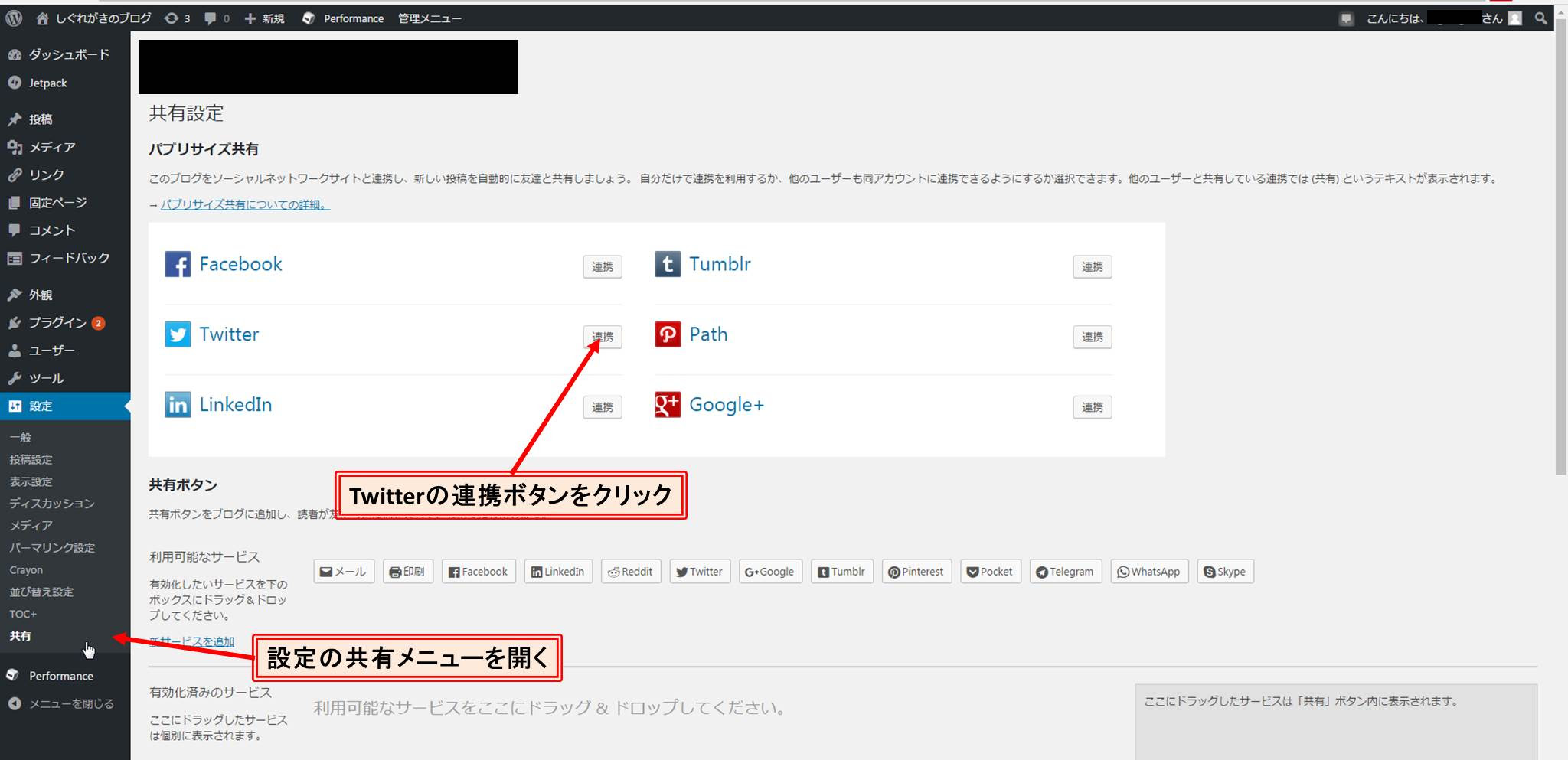Click the Facebook logo in Publicize list

[178, 264]
